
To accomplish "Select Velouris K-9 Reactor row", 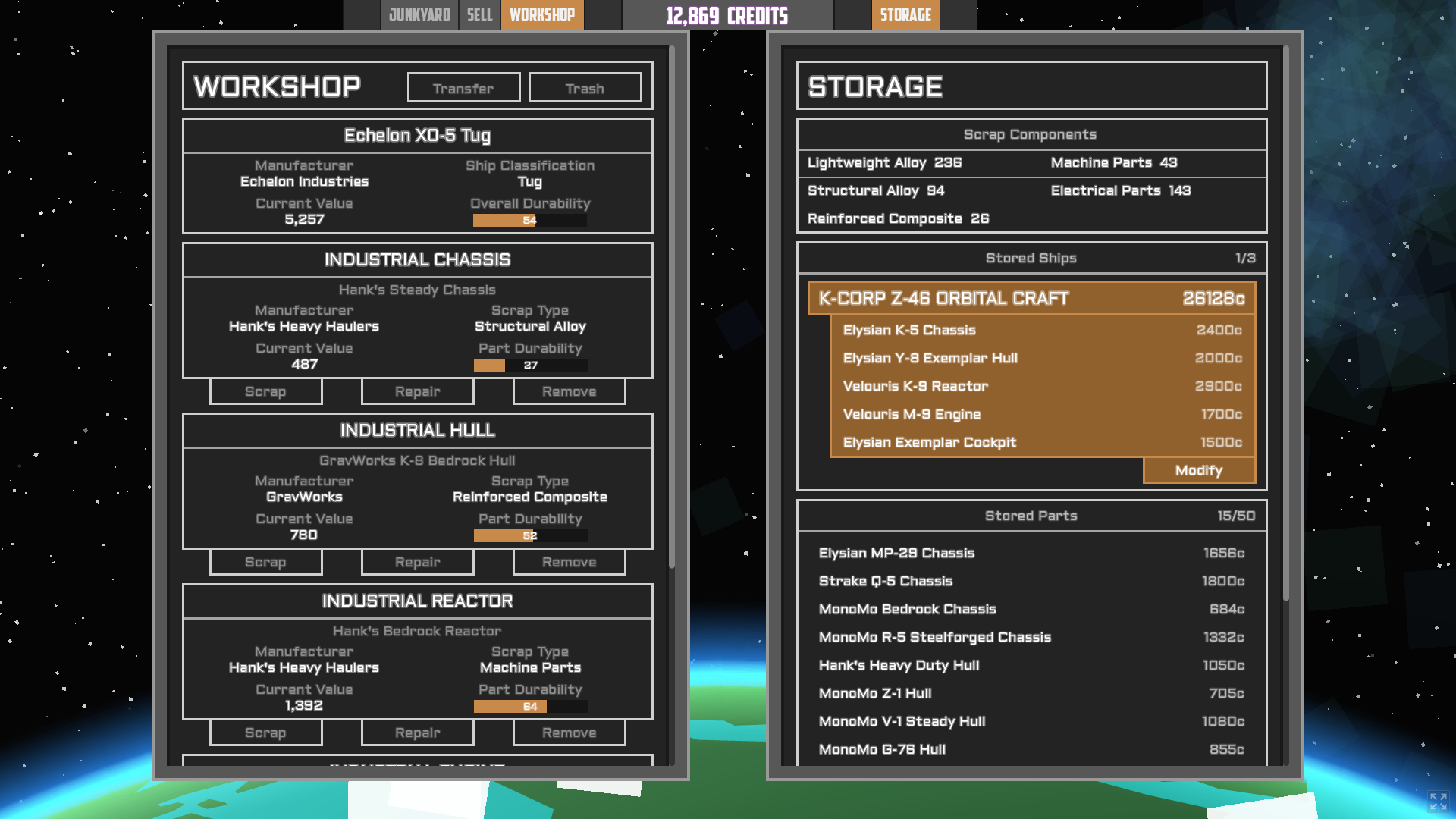I will tap(1043, 386).
